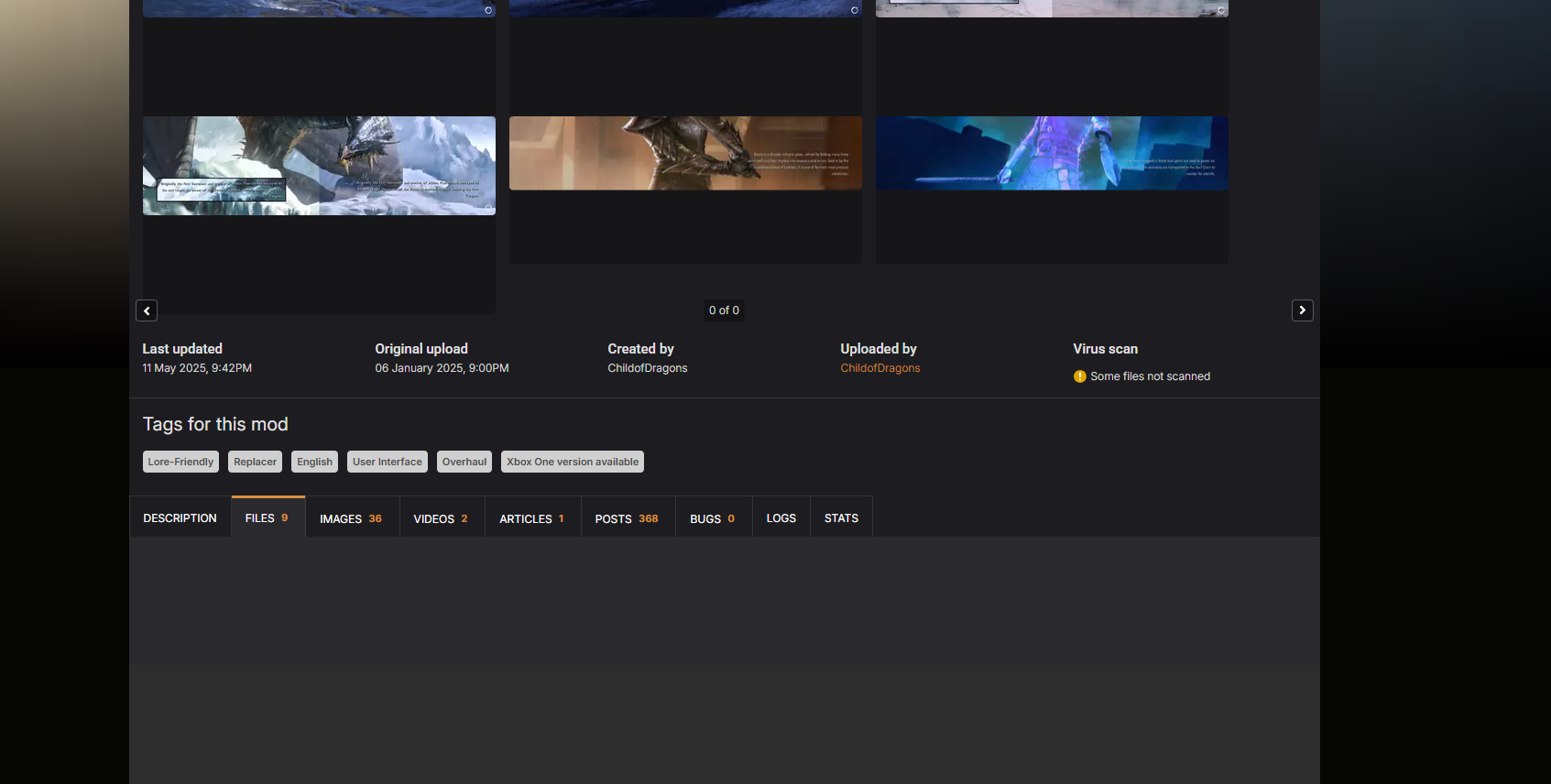The image size is (1551, 784).
Task: Open the snowy dragon loading screen thumbnail
Action: click(319, 166)
